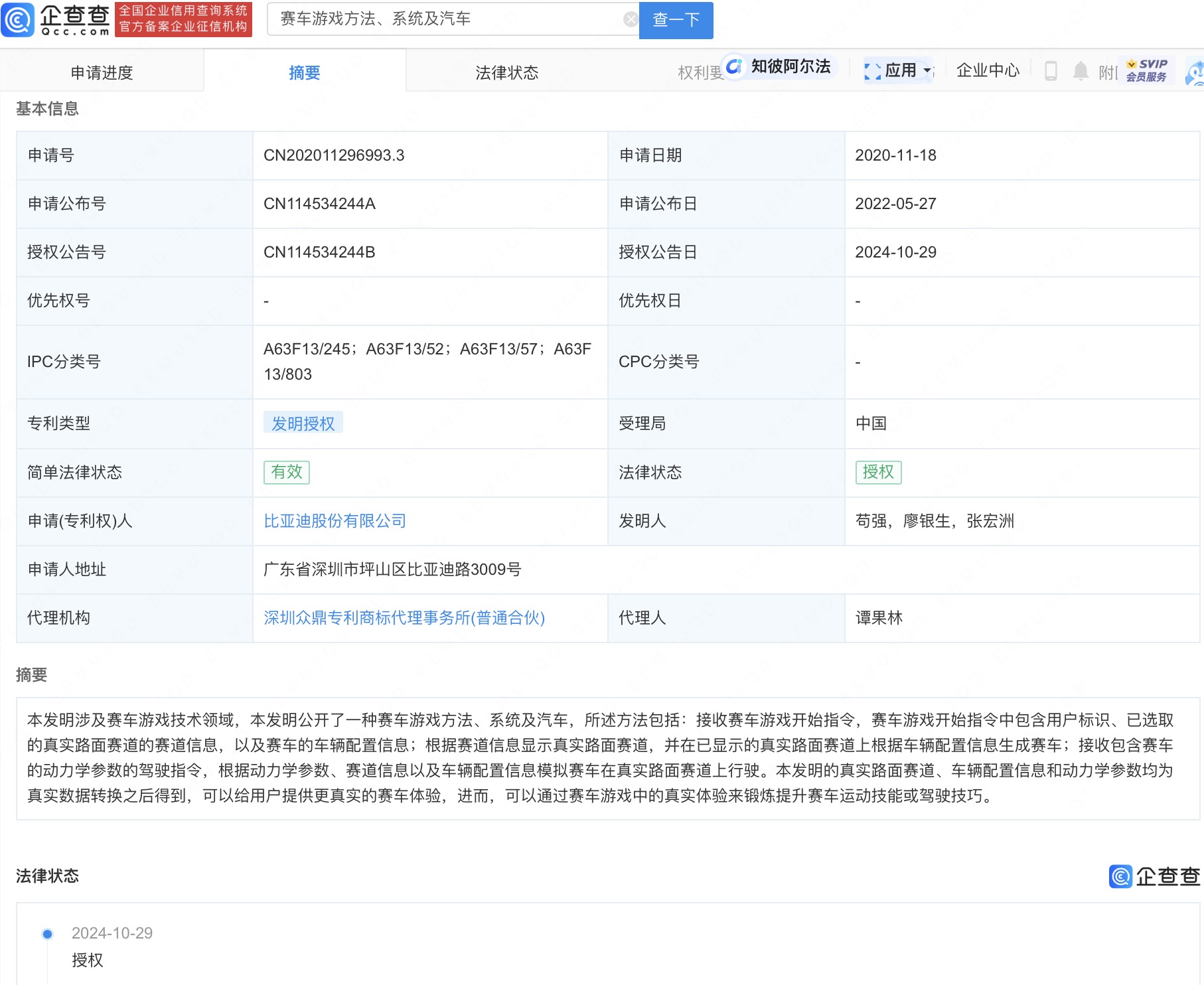
Task: Open 深圳众鼎专利商标代理事务所 agency link
Action: click(404, 618)
